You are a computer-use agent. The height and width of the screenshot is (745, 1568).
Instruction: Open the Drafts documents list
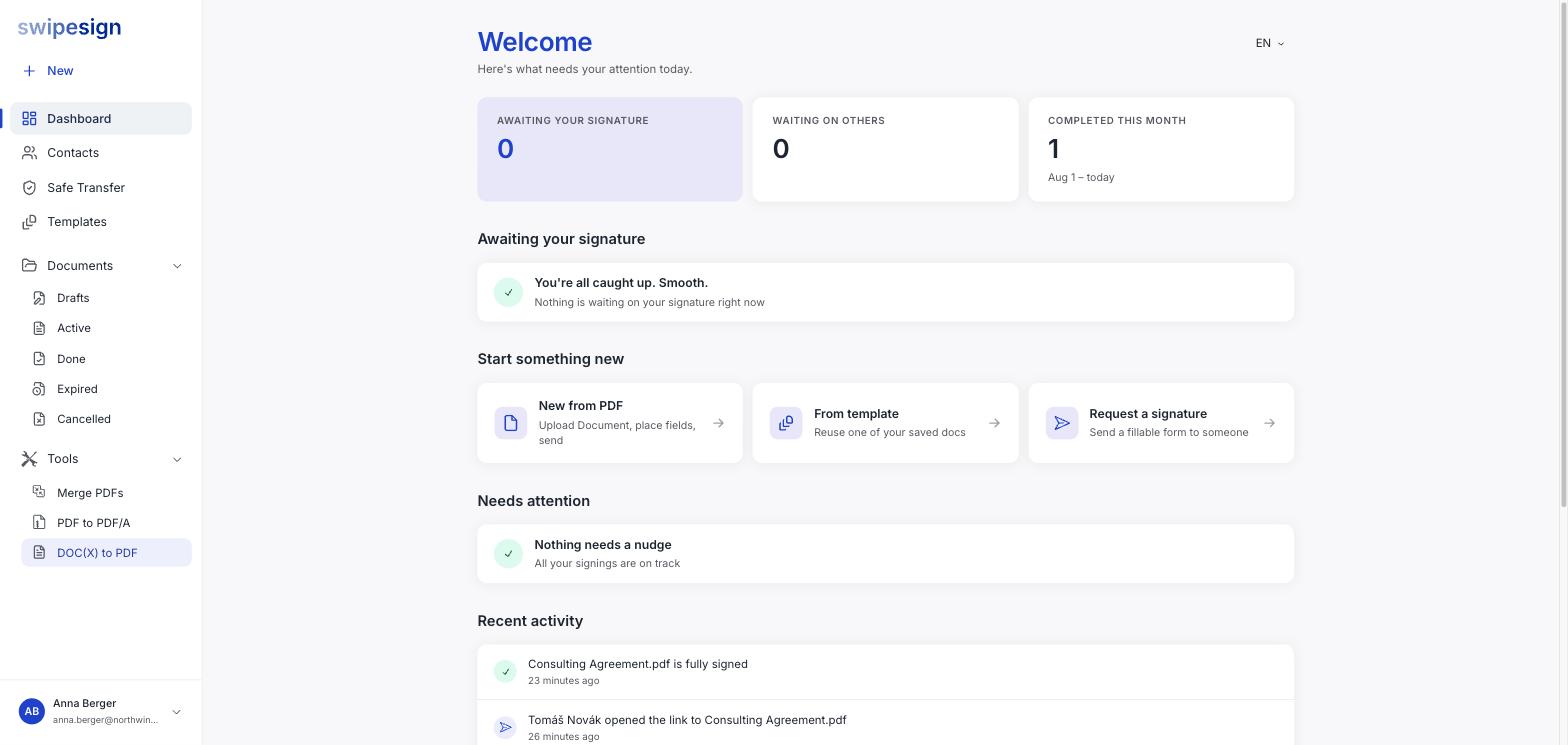click(x=106, y=298)
